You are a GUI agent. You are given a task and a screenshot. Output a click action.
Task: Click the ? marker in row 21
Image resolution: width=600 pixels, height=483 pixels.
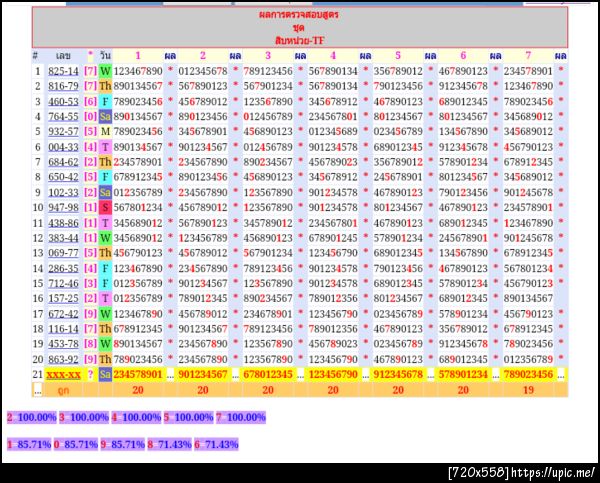point(90,374)
